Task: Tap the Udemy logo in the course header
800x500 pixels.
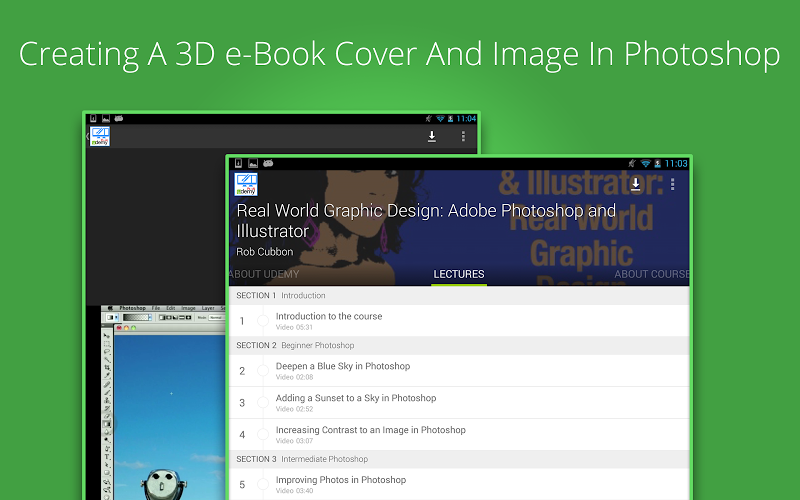Action: pos(246,184)
